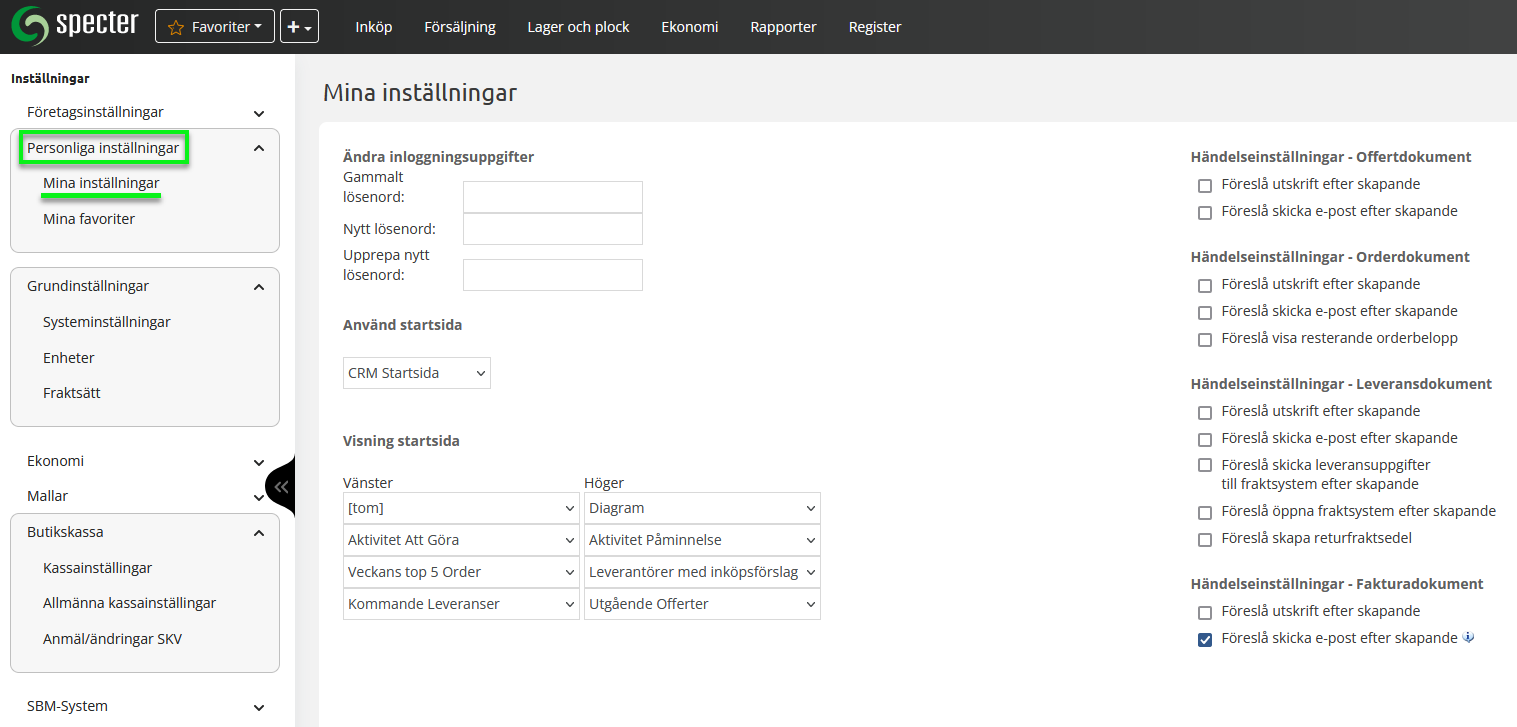Uncheck Föreslå skicka e-post under Fakturadokument
Image resolution: width=1517 pixels, height=727 pixels.
click(x=1205, y=640)
